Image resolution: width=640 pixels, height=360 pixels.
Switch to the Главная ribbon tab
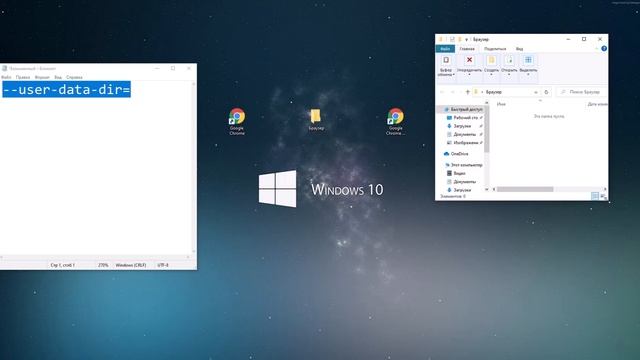click(x=467, y=49)
